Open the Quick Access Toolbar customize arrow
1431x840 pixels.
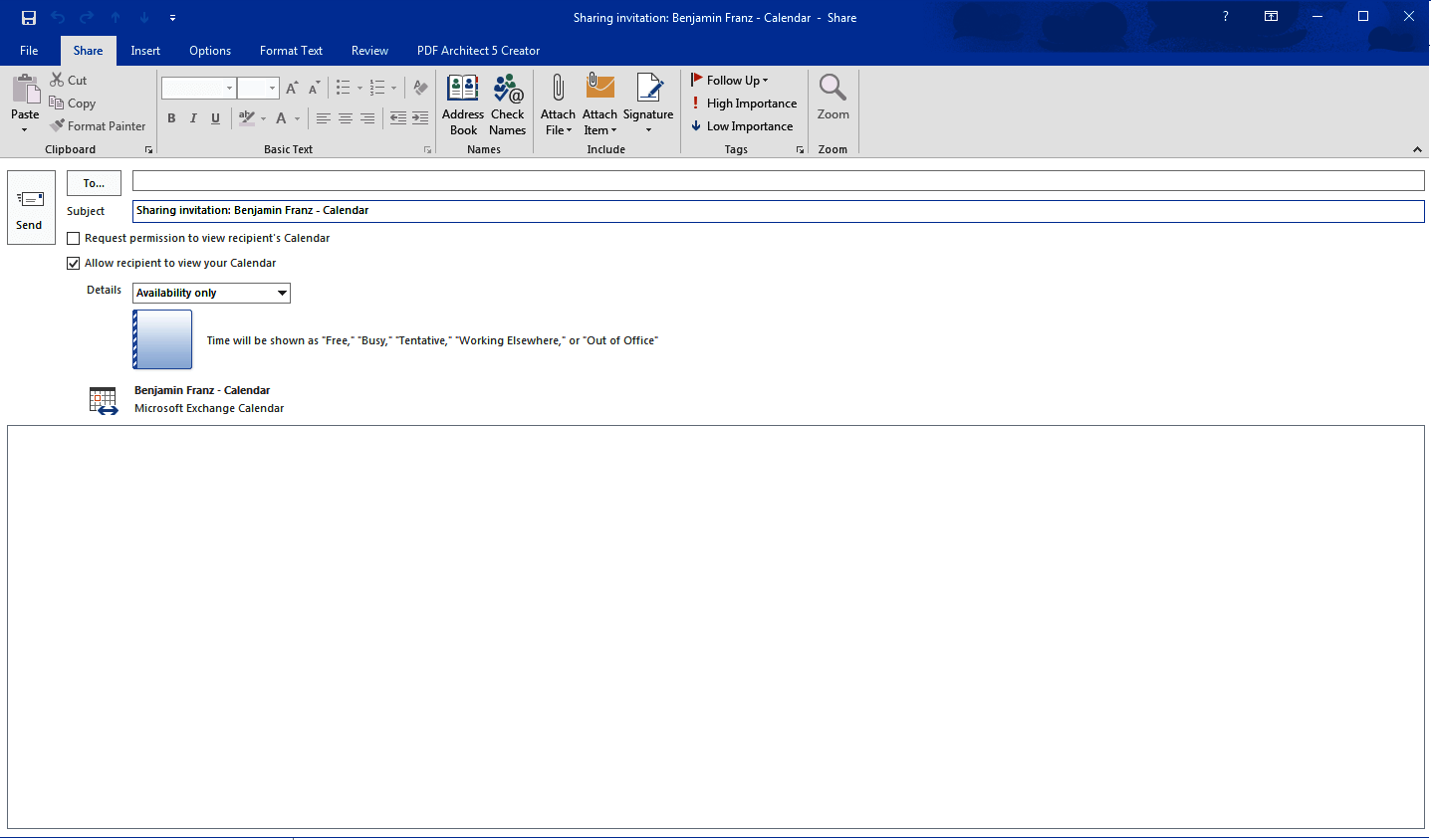tap(172, 18)
